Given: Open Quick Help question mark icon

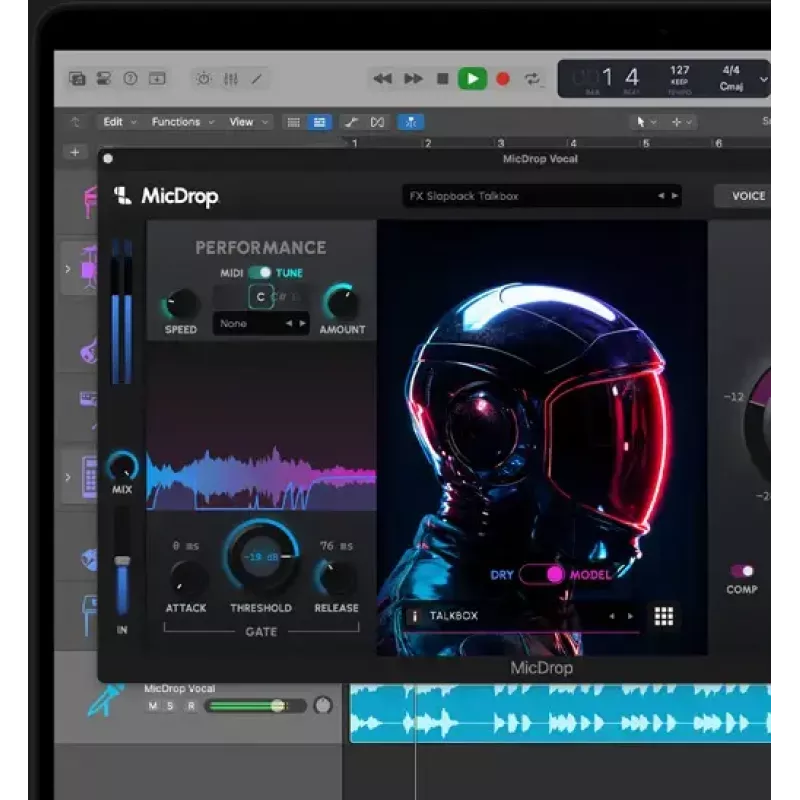Looking at the screenshot, I should click(131, 79).
